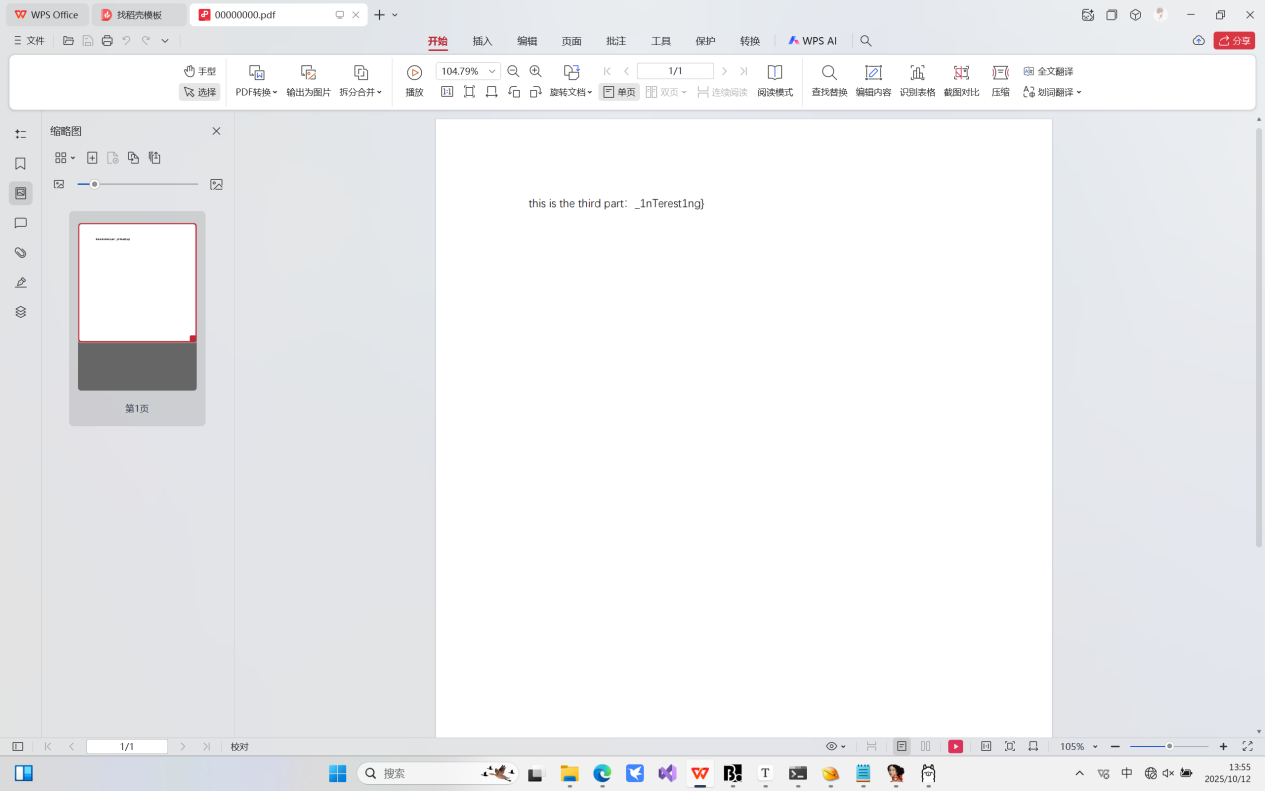Switch to the 批注 ribbon tab
Image resolution: width=1265 pixels, height=791 pixels.
616,41
